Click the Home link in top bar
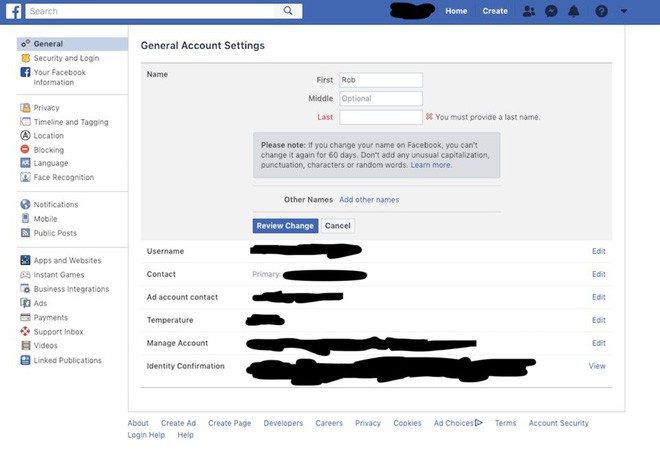The image size is (660, 450). point(456,11)
